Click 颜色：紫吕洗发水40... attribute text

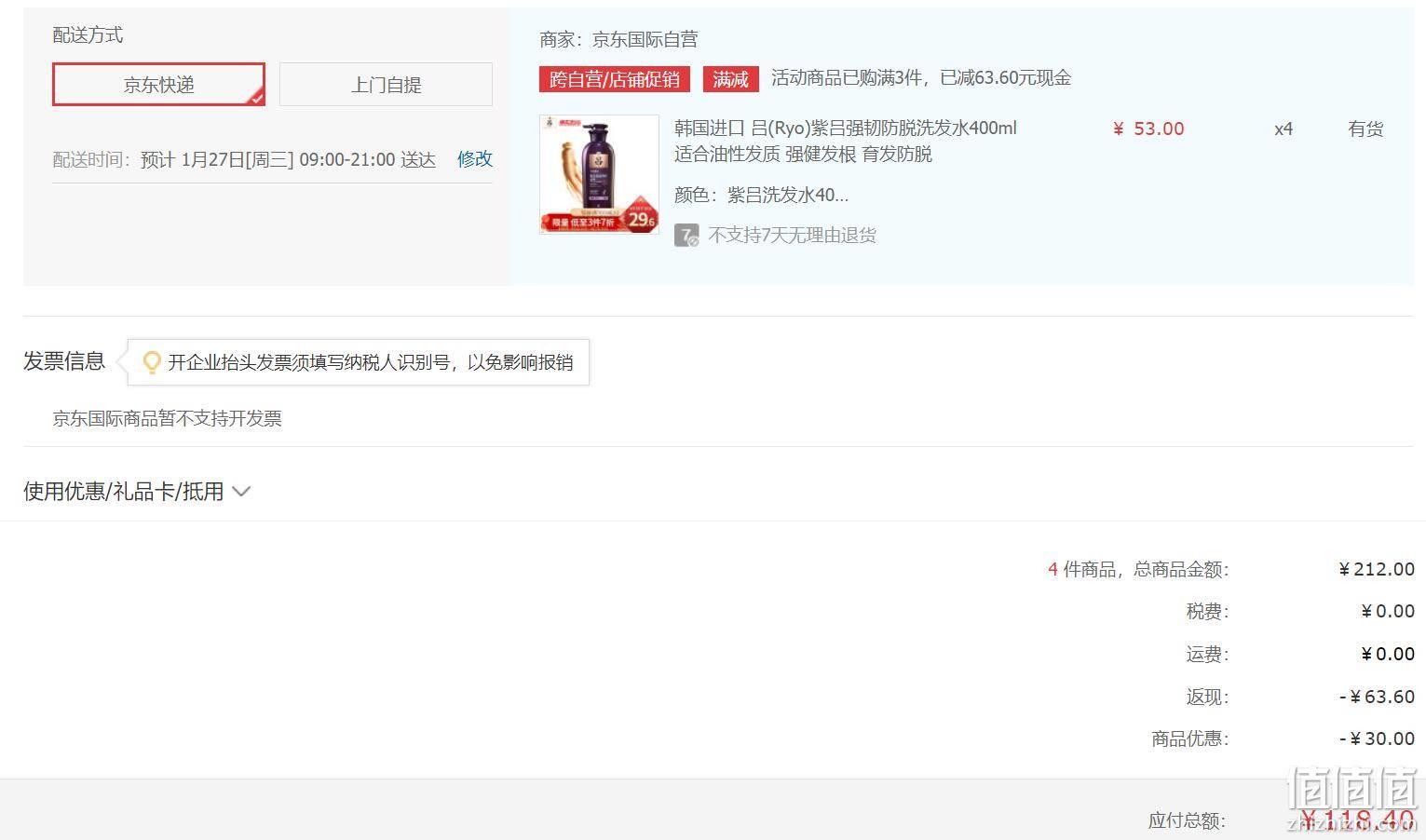point(761,196)
